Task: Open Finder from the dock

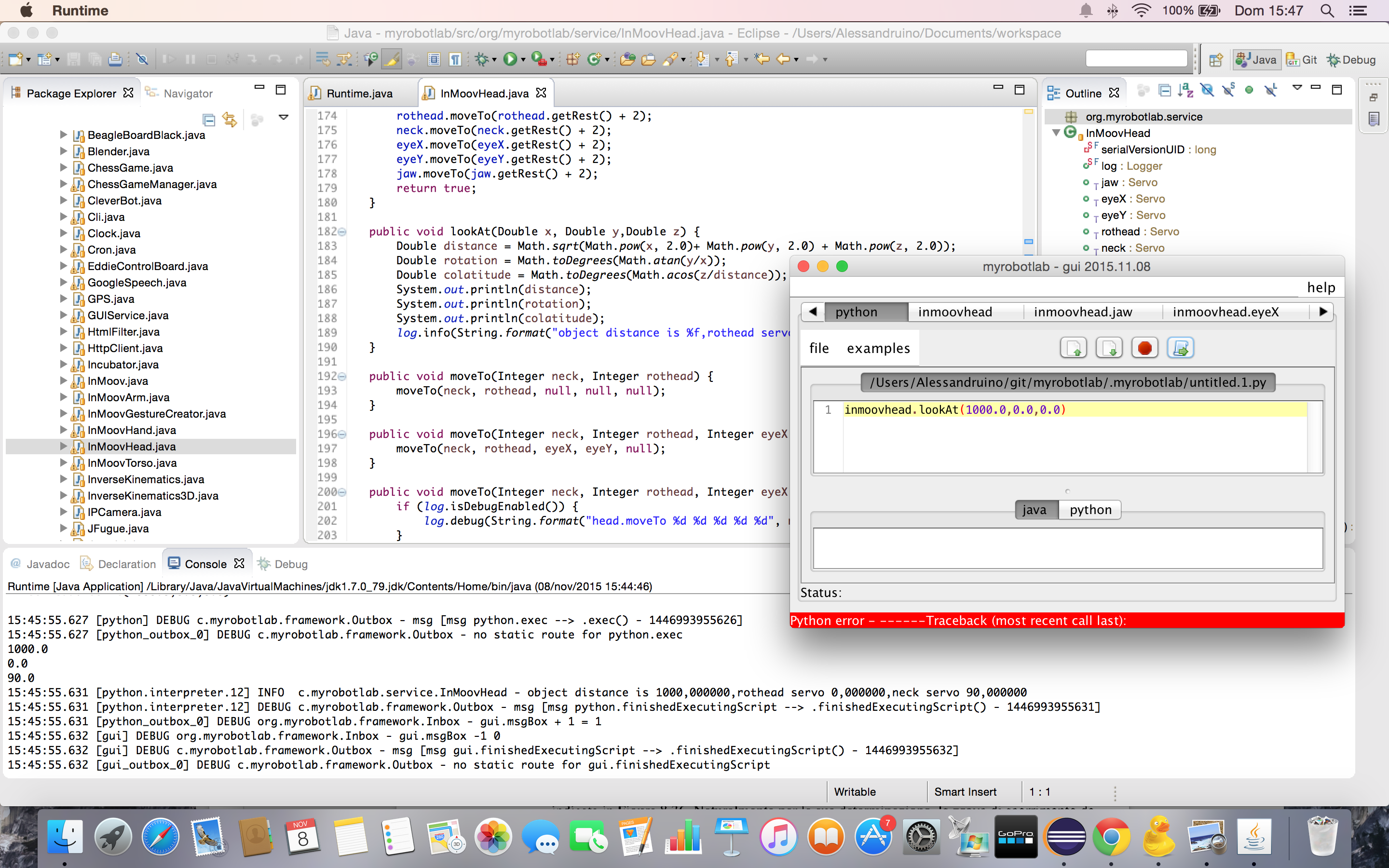Action: 64,837
